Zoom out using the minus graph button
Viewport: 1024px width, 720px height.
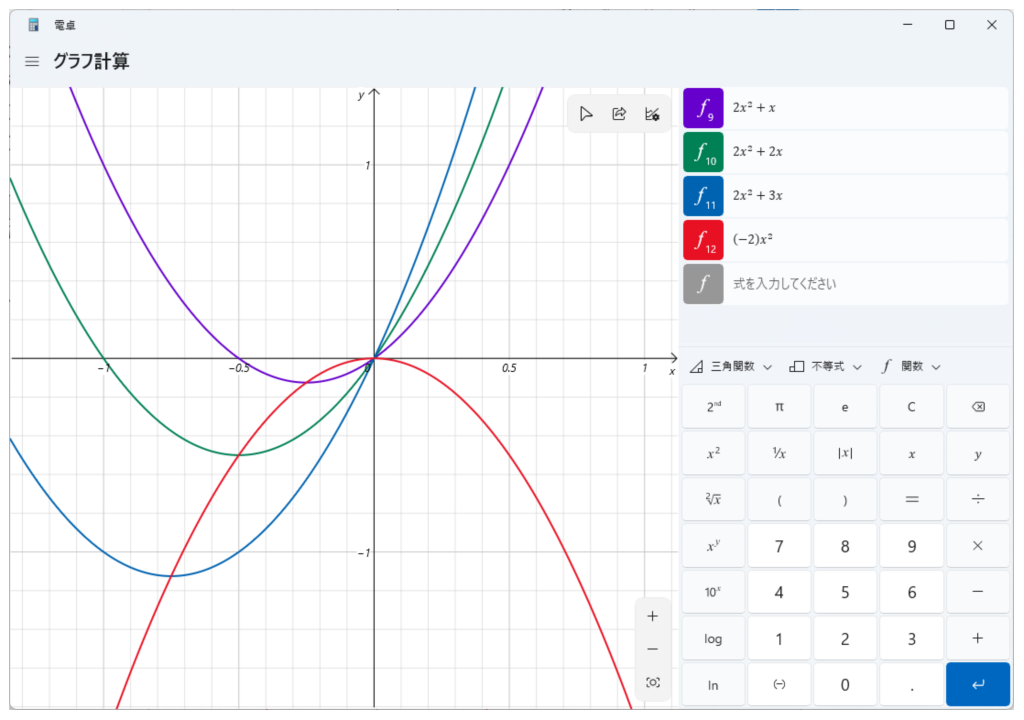pyautogui.click(x=653, y=649)
